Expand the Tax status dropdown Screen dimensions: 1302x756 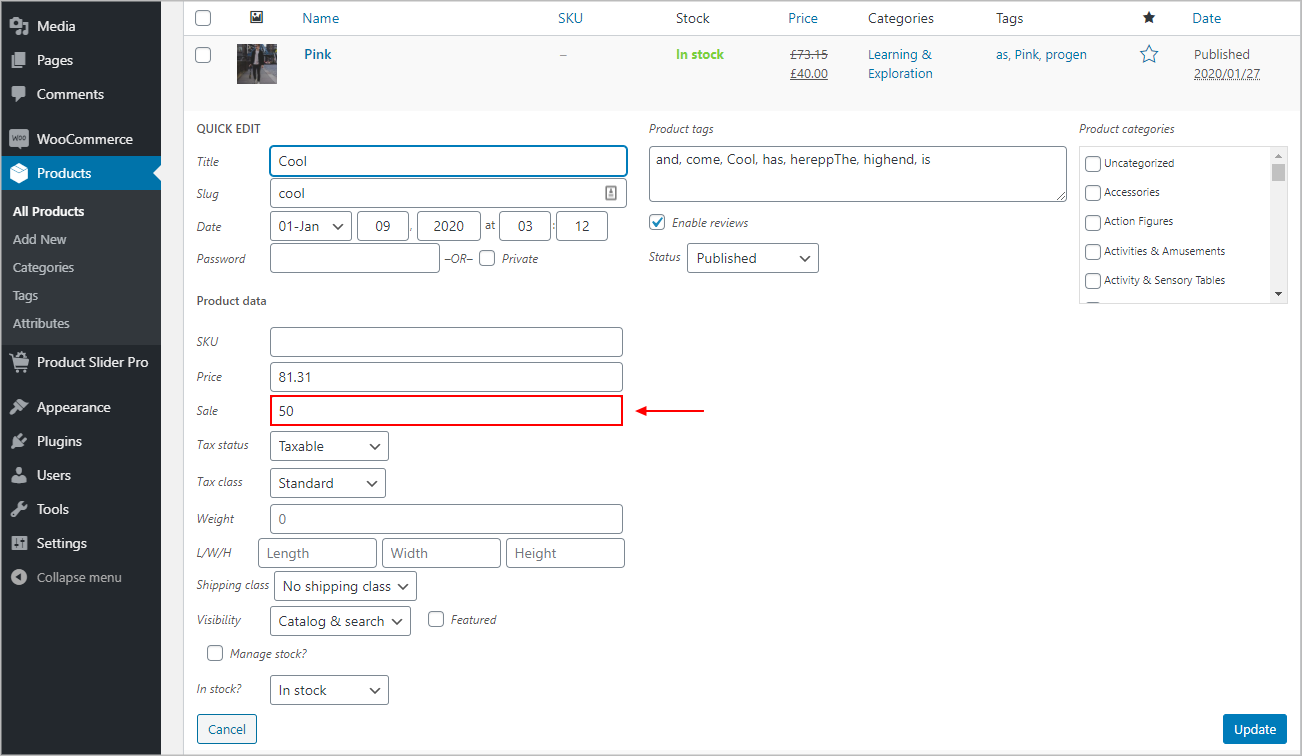click(329, 446)
